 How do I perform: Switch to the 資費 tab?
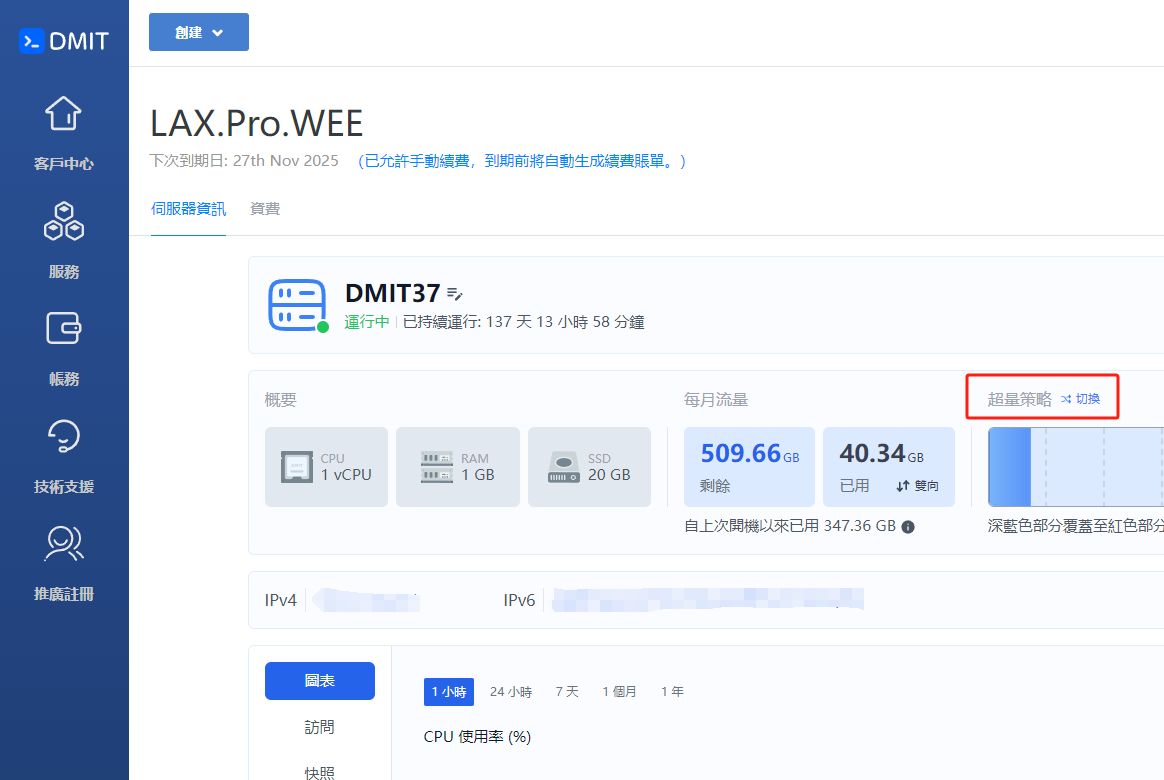click(265, 209)
